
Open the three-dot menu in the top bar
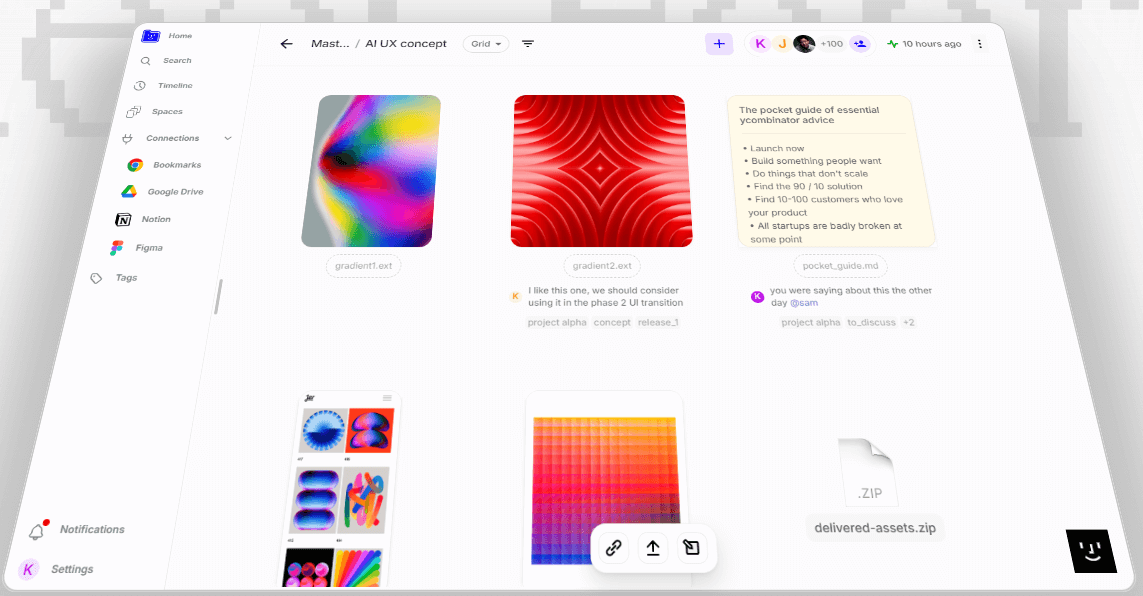pyautogui.click(x=980, y=43)
